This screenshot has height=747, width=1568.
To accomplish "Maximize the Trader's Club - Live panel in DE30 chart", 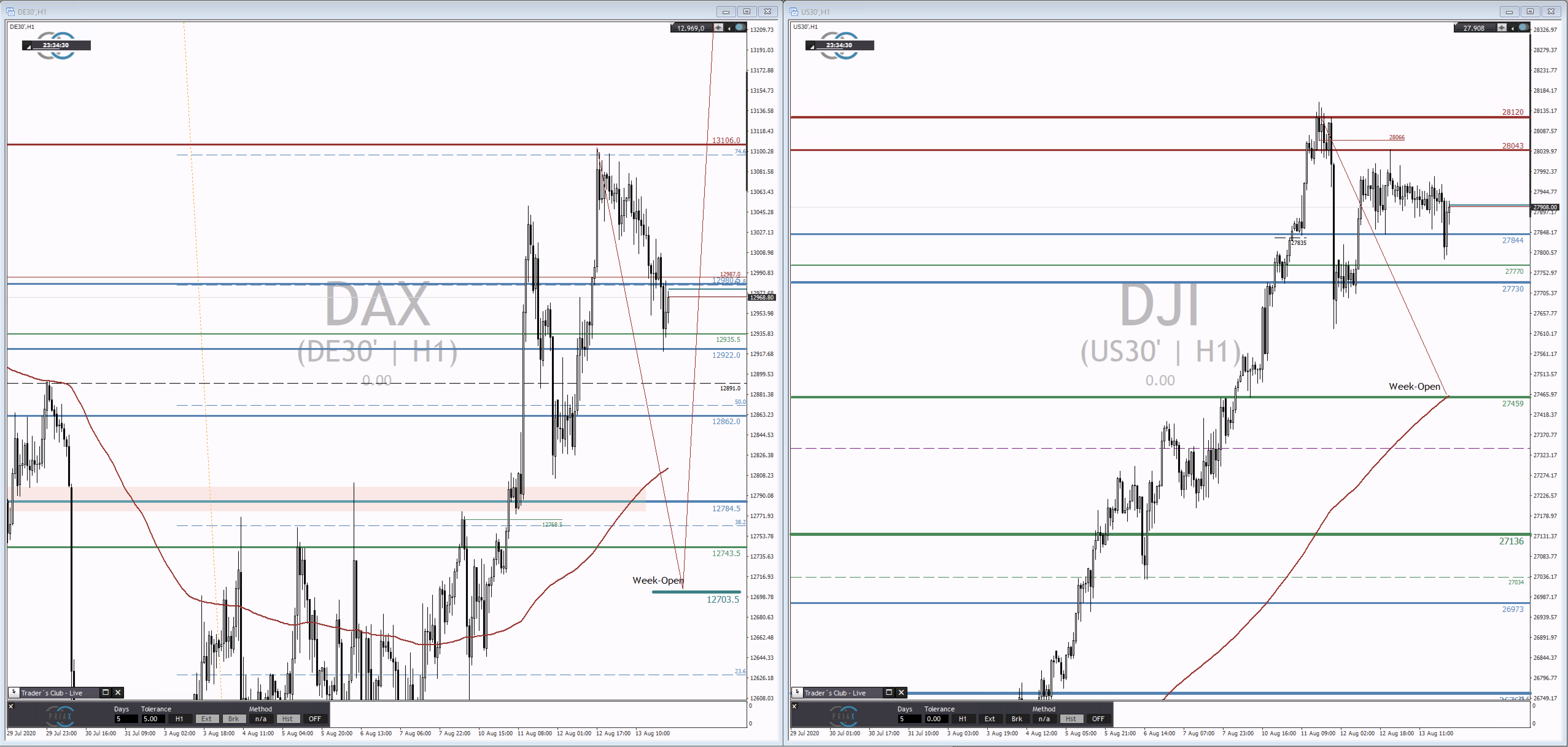I will [x=105, y=692].
